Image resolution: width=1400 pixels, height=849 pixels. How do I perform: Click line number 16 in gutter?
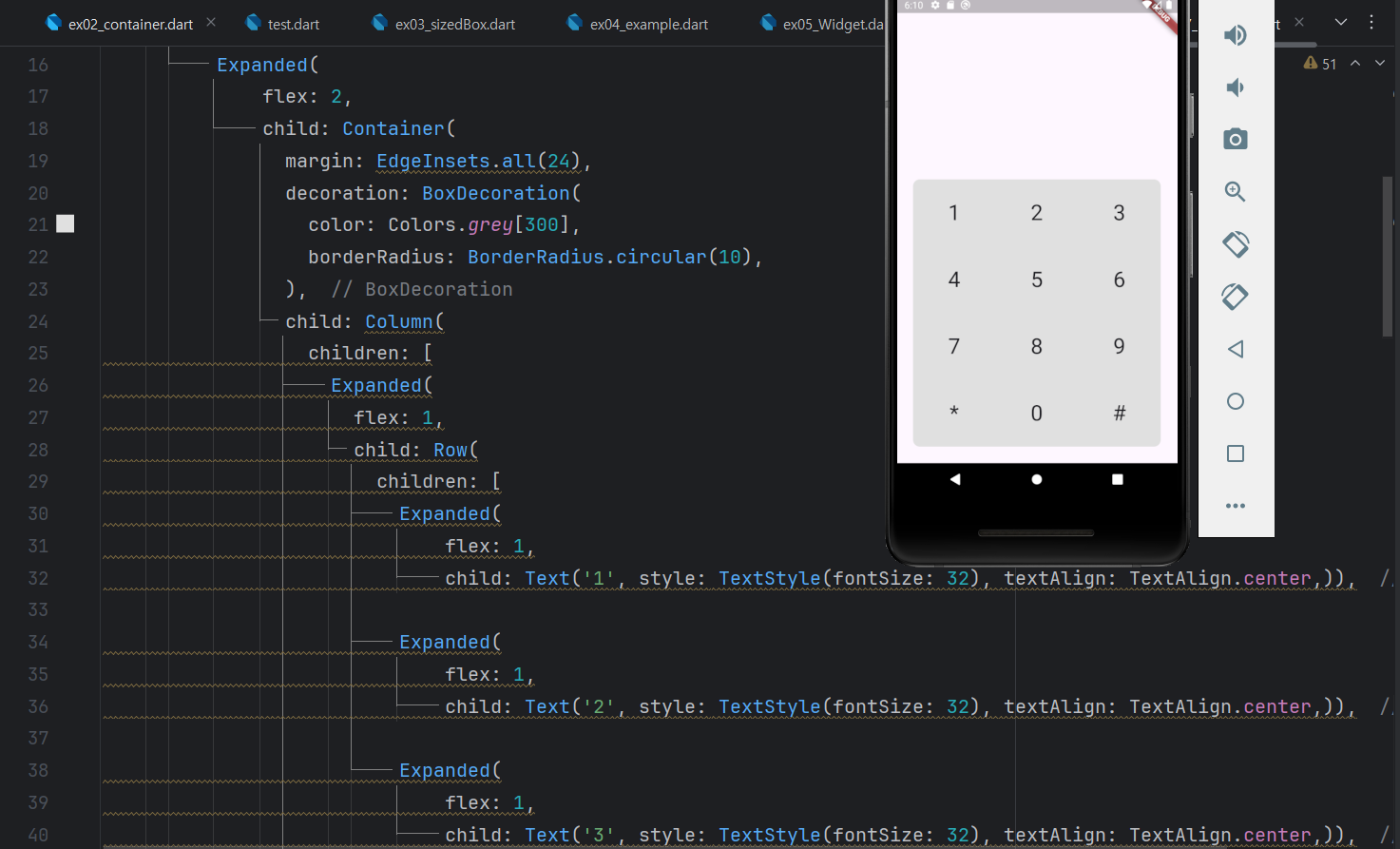(38, 65)
